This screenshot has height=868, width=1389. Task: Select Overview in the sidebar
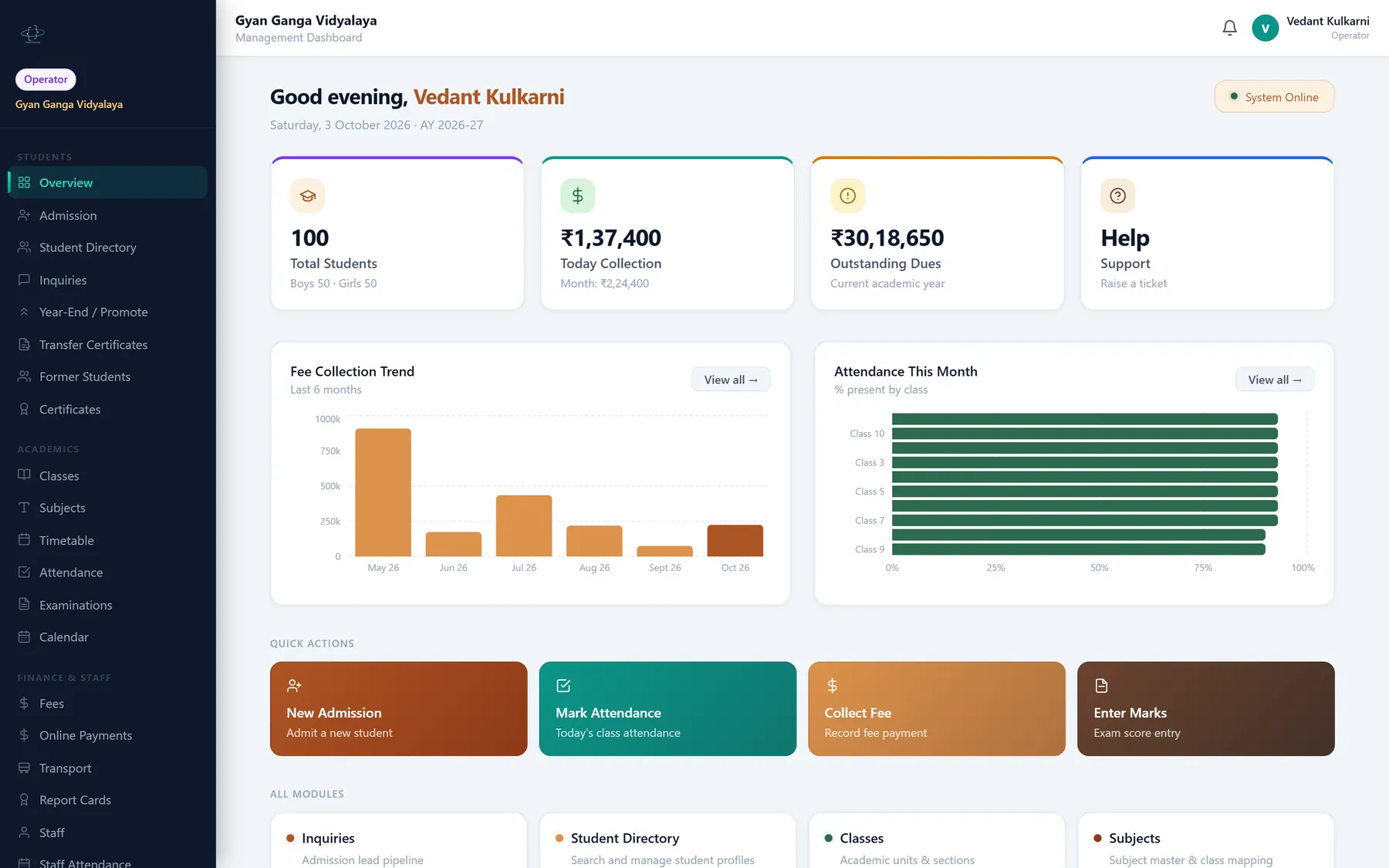tap(107, 183)
